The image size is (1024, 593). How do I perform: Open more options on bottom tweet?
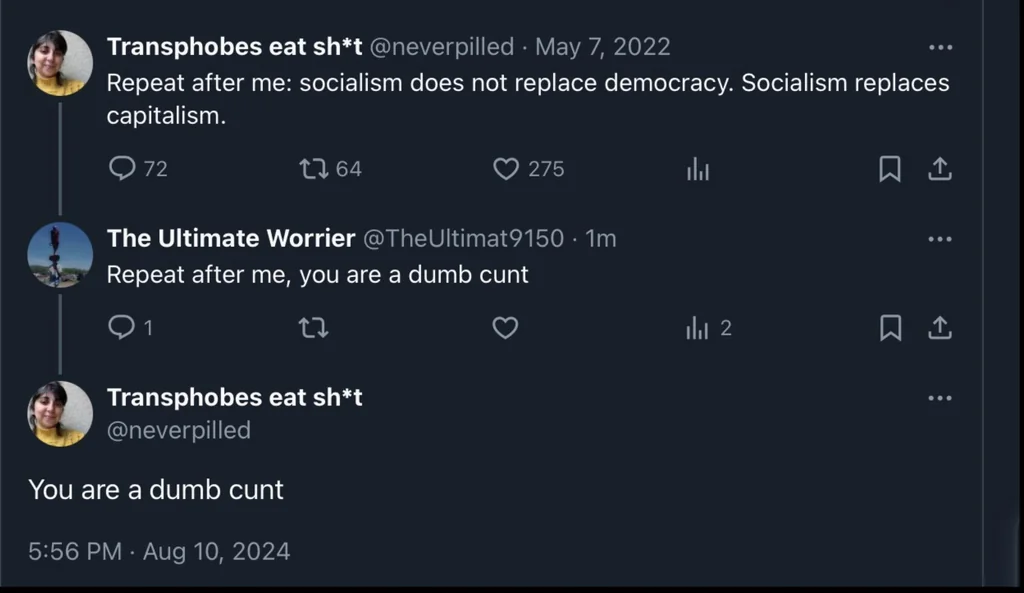tap(939, 398)
